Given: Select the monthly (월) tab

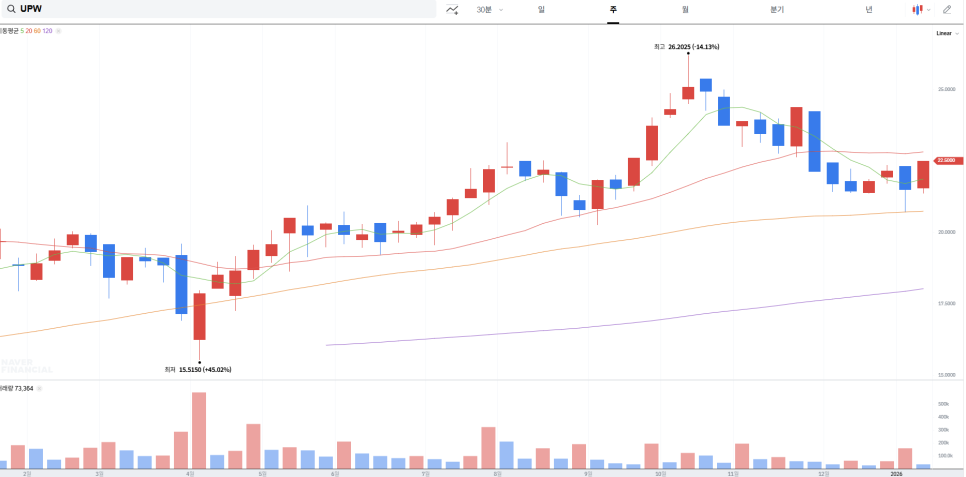Looking at the screenshot, I should point(685,9).
